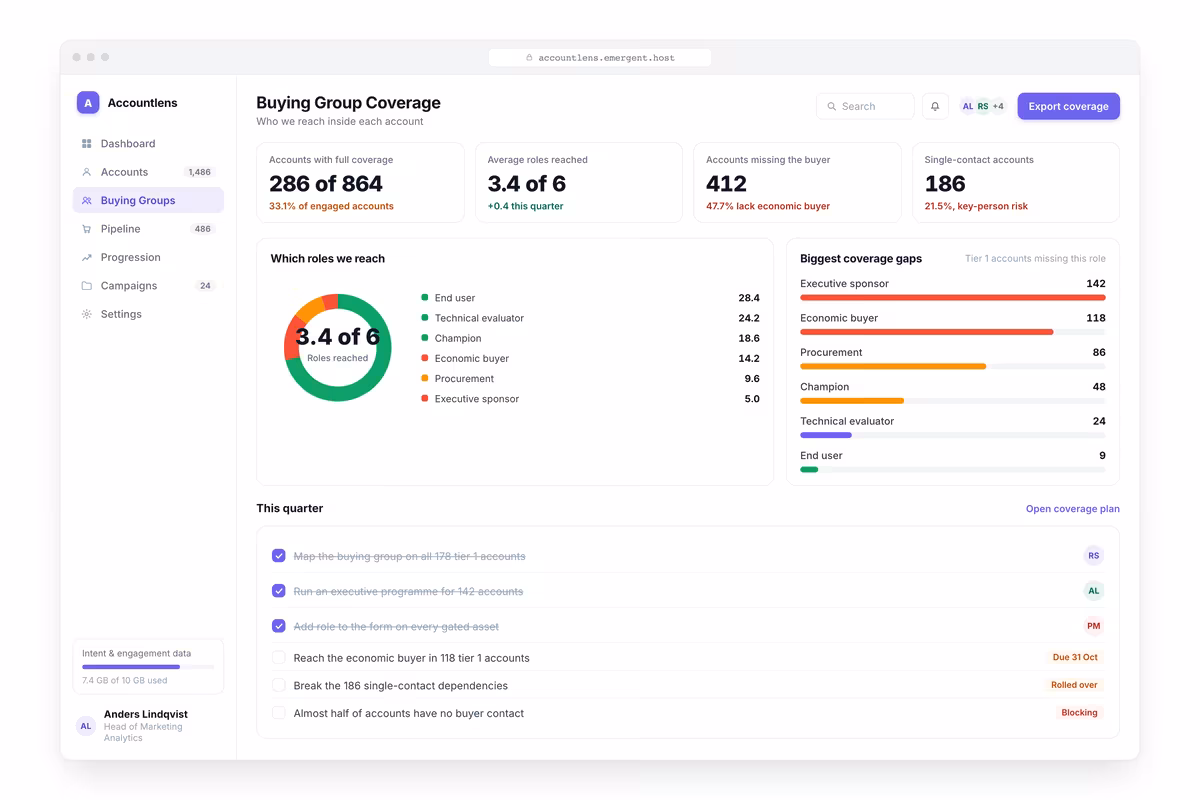Image resolution: width=1200 pixels, height=800 pixels.
Task: Check 'Almost half of accounts' task
Action: (279, 713)
